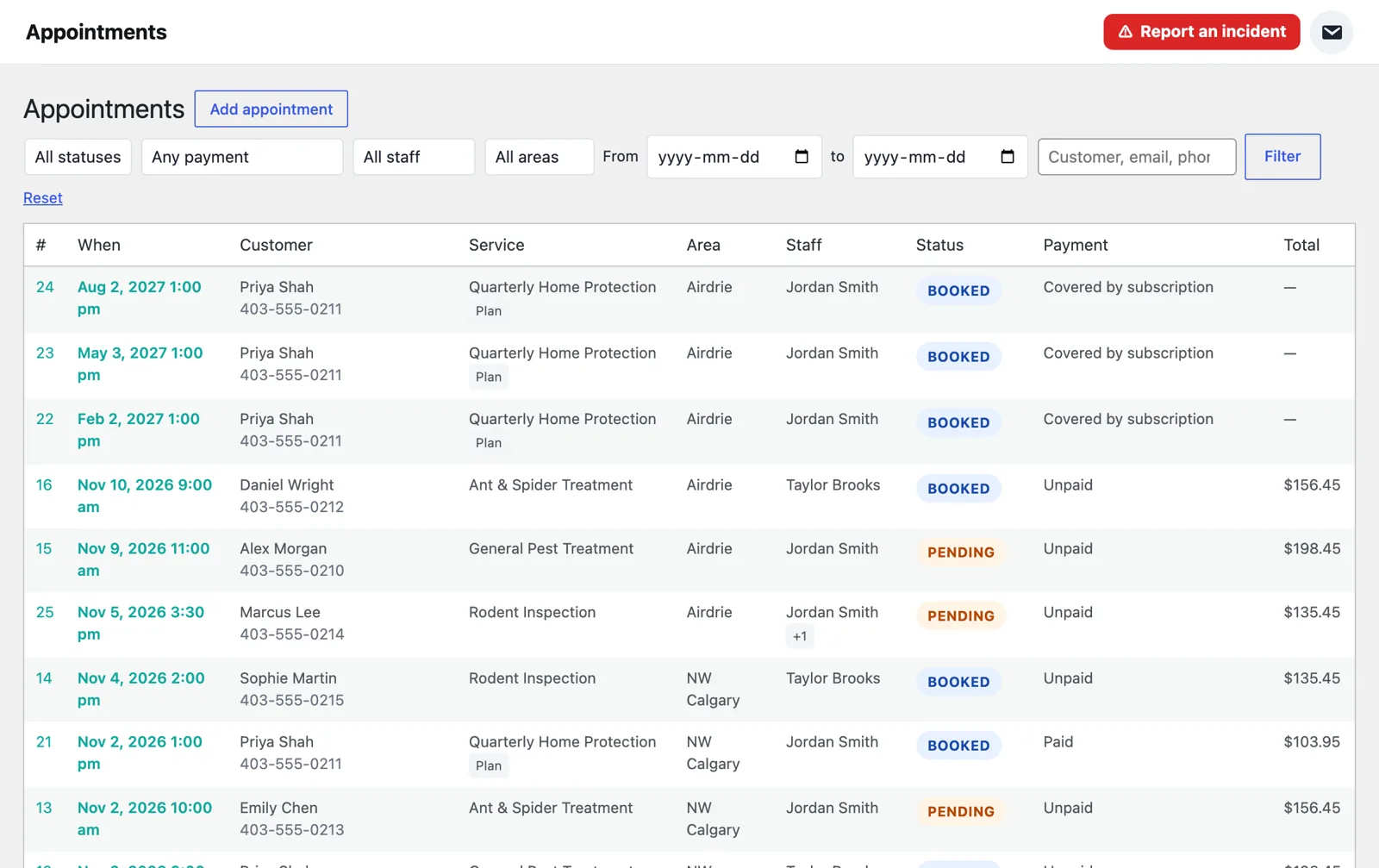Click the warning triangle icon on Report an incident
Image resolution: width=1379 pixels, height=868 pixels.
pyautogui.click(x=1126, y=32)
